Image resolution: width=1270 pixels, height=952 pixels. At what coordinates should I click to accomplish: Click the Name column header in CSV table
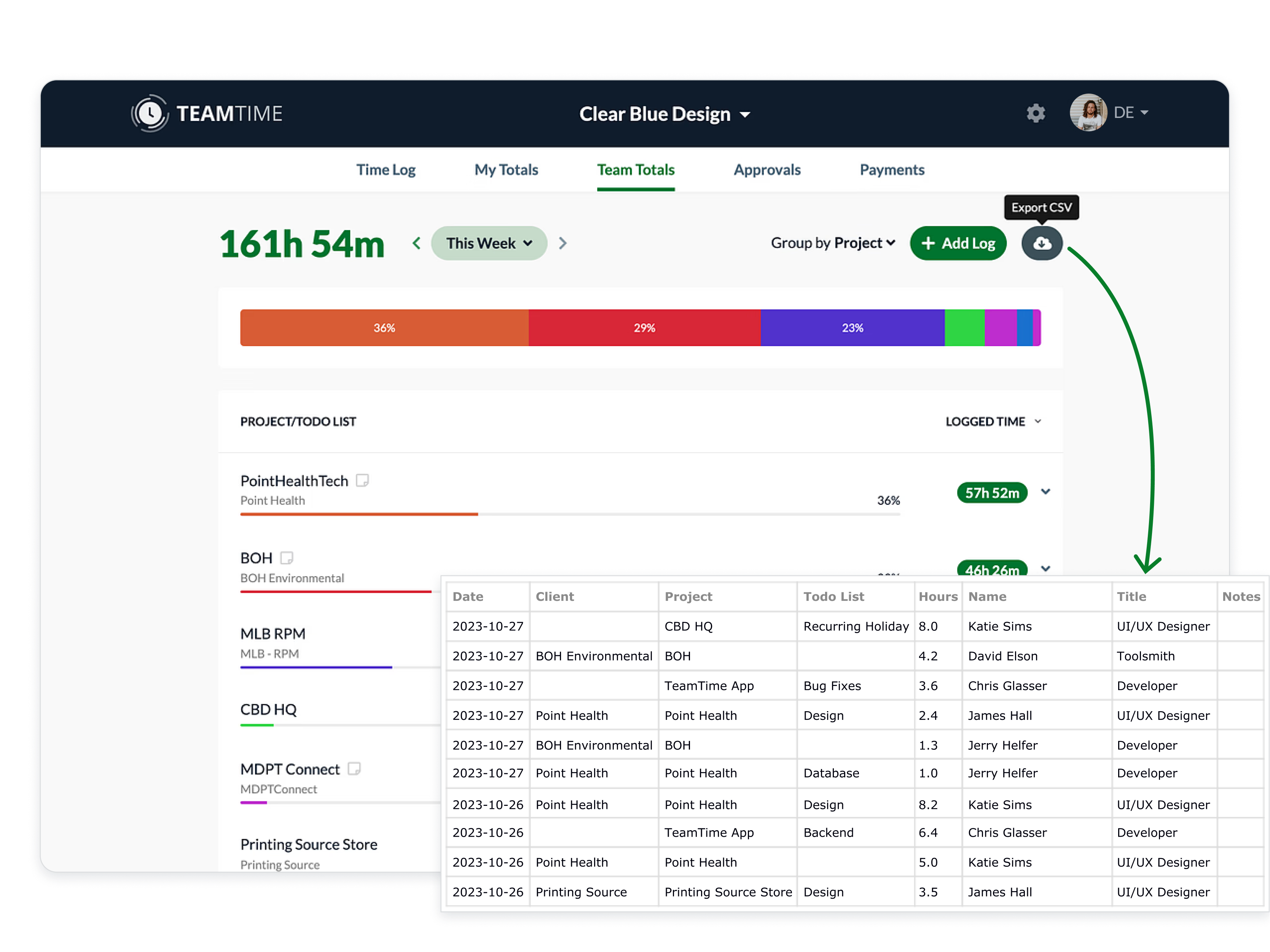[x=987, y=597]
